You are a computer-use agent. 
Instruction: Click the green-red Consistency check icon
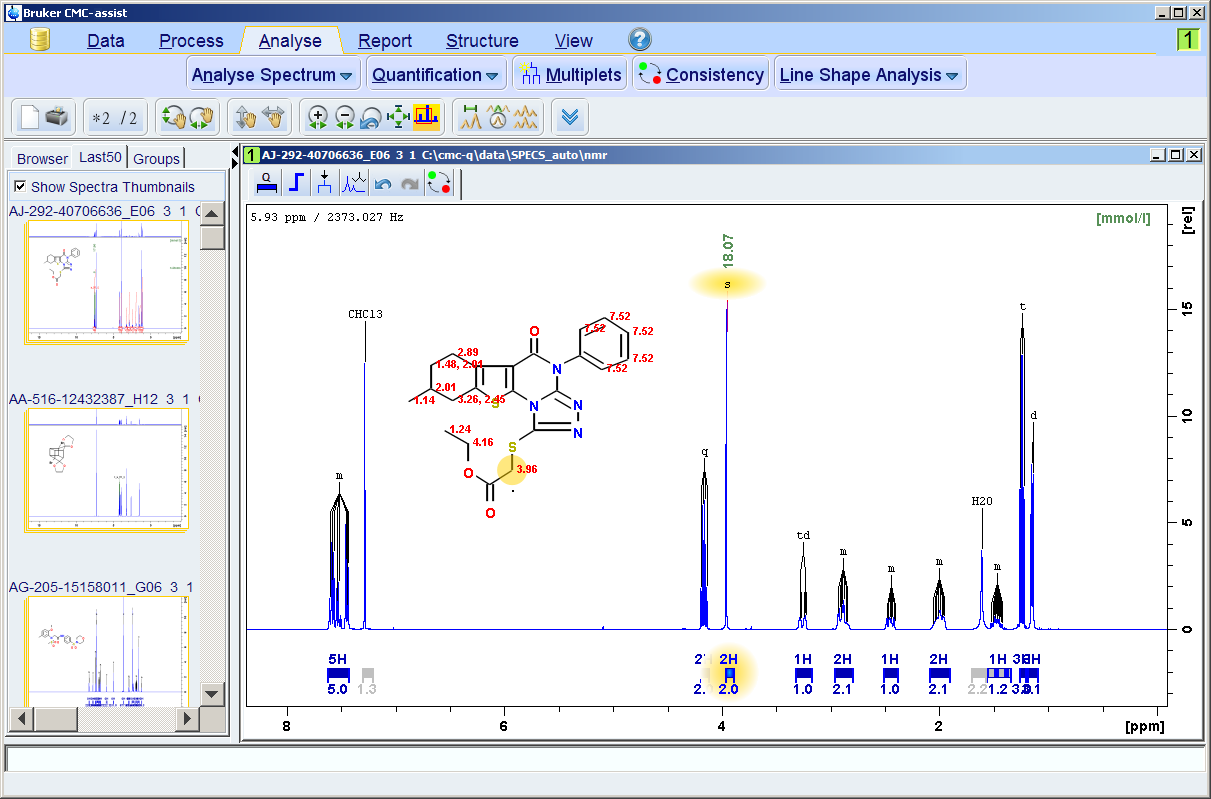pyautogui.click(x=439, y=183)
